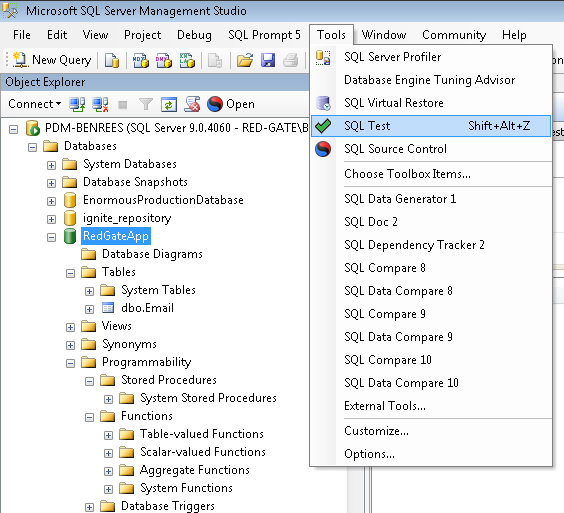Choose SQL Test from Tools menu

tap(431, 126)
